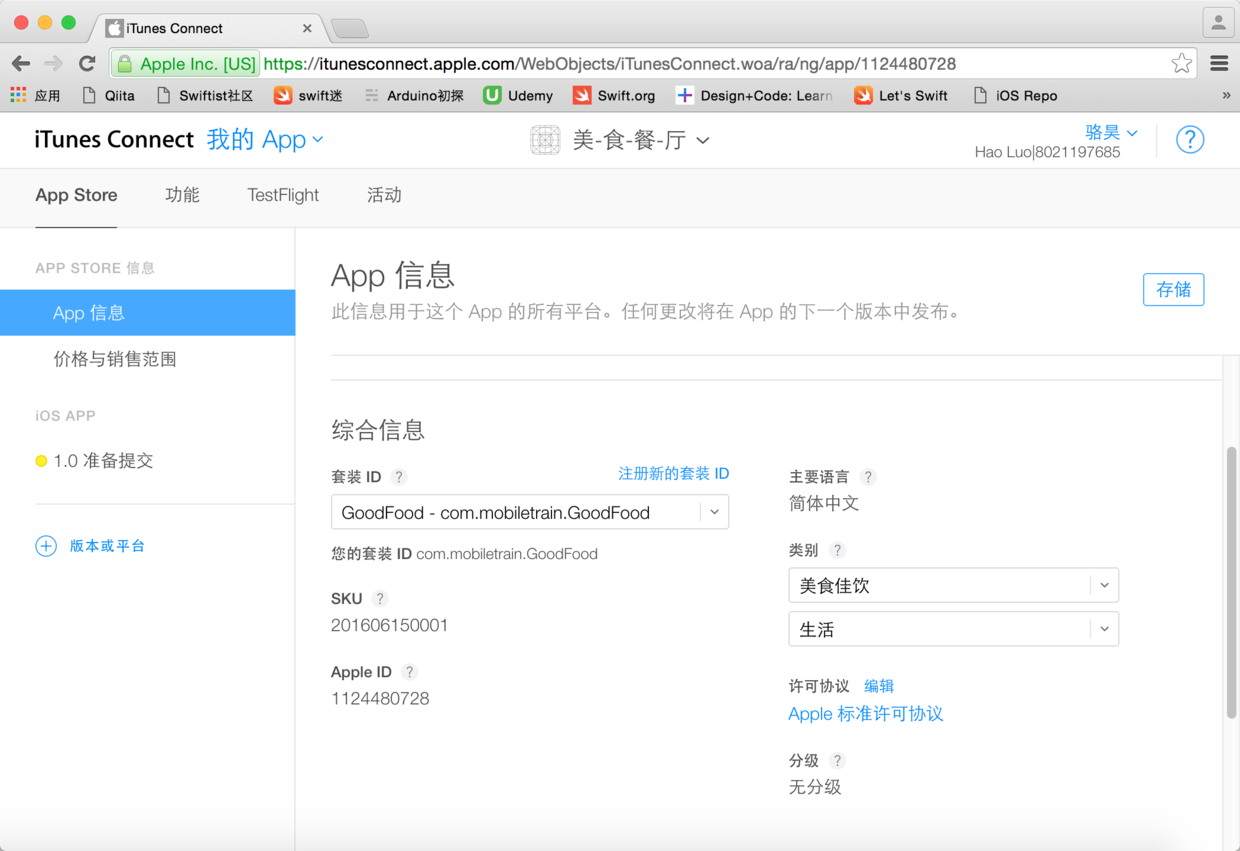Bookmark page with the star icon
Viewport: 1240px width, 851px height.
click(1182, 64)
